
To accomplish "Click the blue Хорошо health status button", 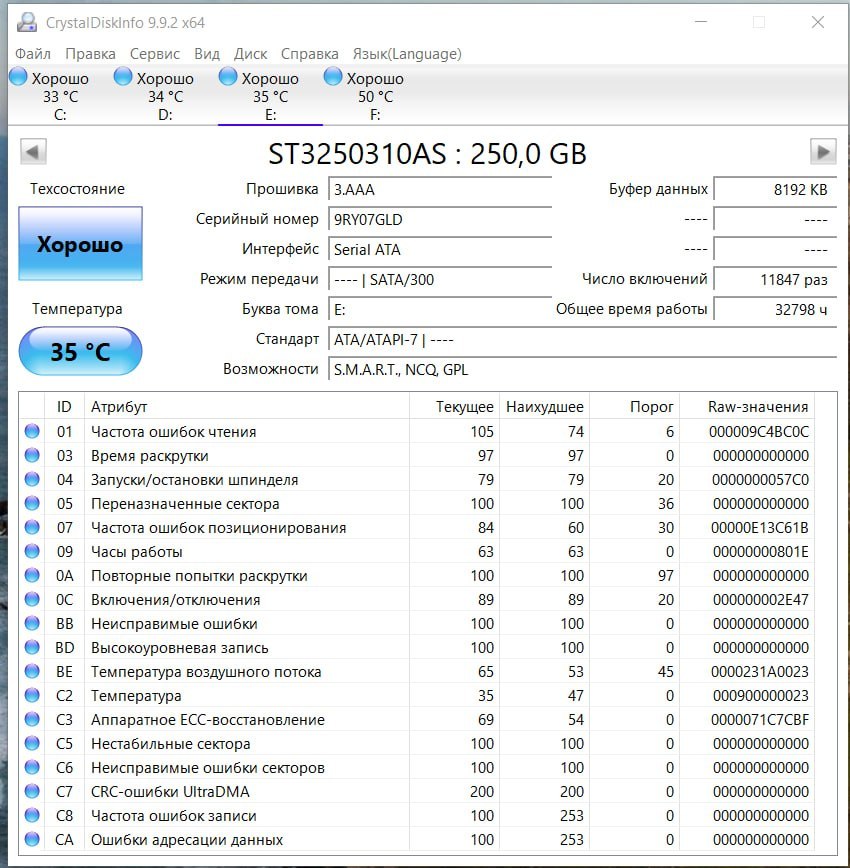I will 80,244.
